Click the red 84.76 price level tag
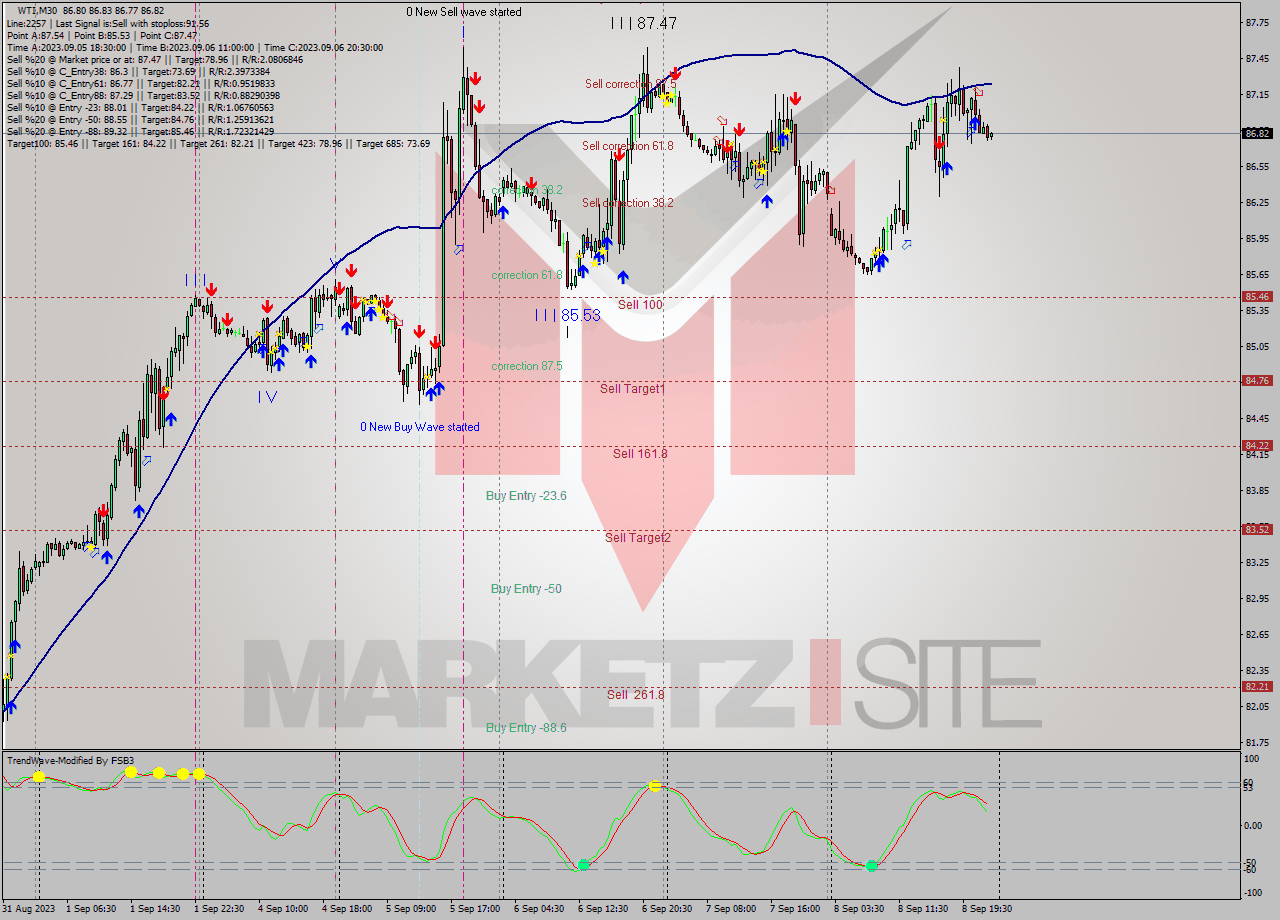This screenshot has width=1280, height=920. [x=1257, y=381]
